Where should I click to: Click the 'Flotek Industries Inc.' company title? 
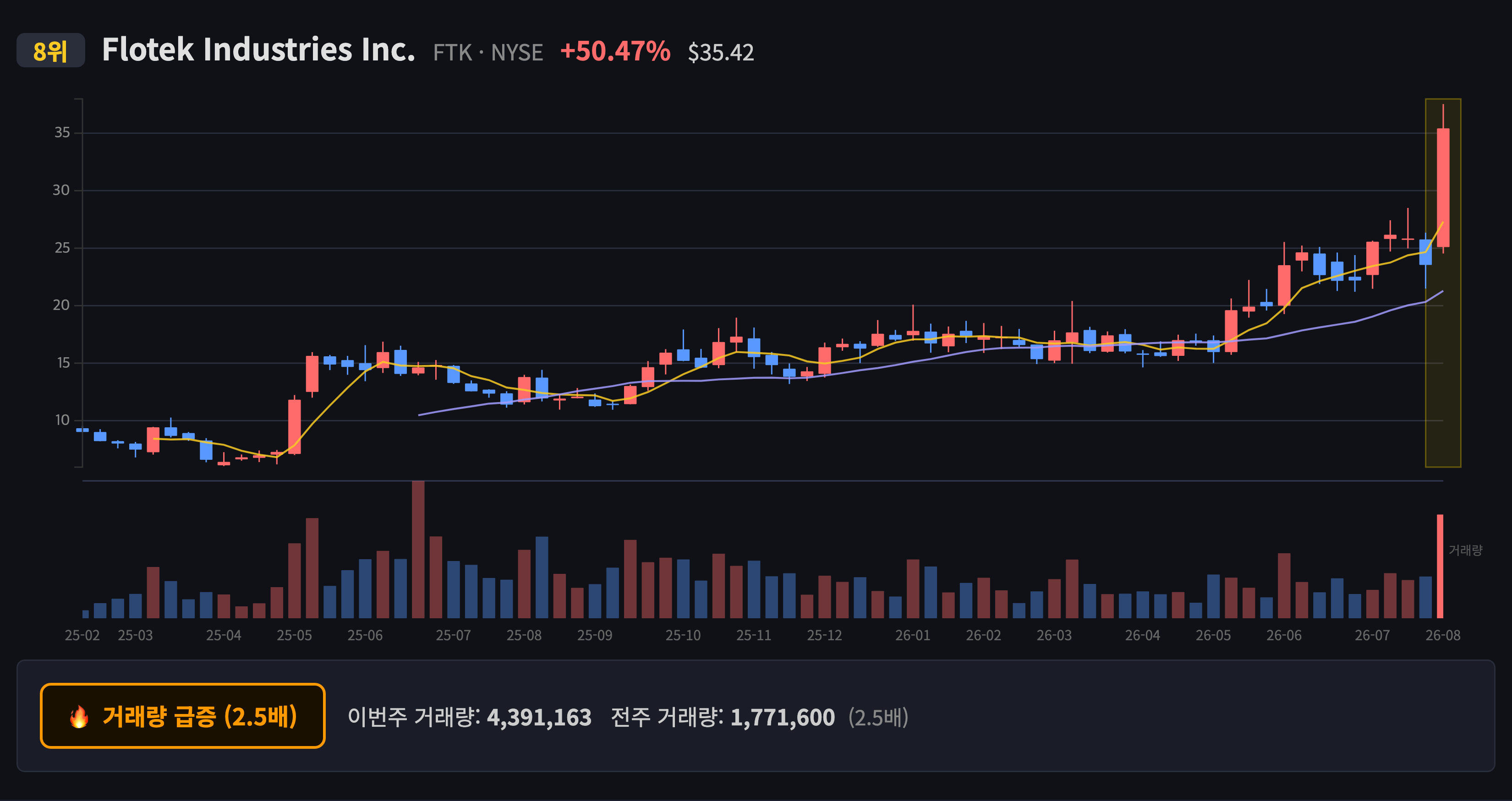tap(258, 50)
